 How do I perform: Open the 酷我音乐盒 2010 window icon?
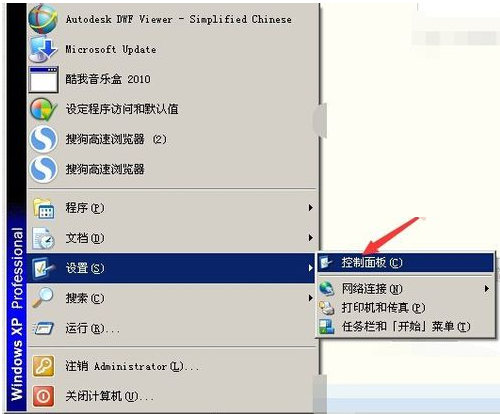[x=43, y=79]
